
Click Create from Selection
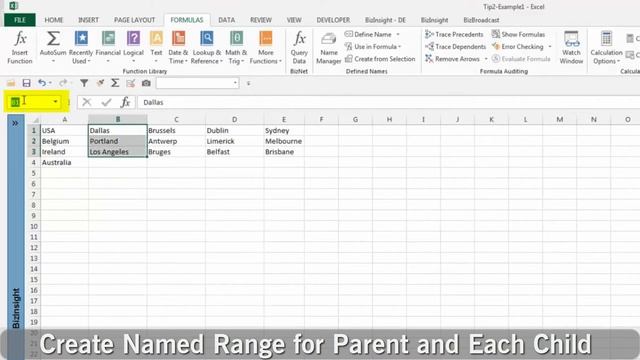pos(380,59)
